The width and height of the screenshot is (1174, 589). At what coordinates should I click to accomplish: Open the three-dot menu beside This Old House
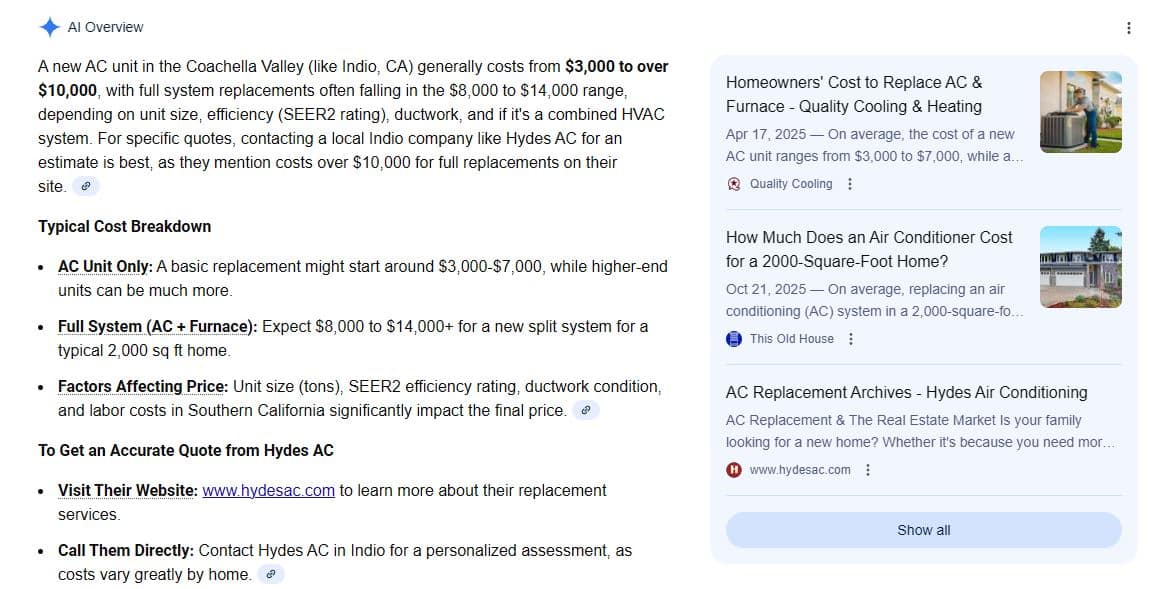850,339
